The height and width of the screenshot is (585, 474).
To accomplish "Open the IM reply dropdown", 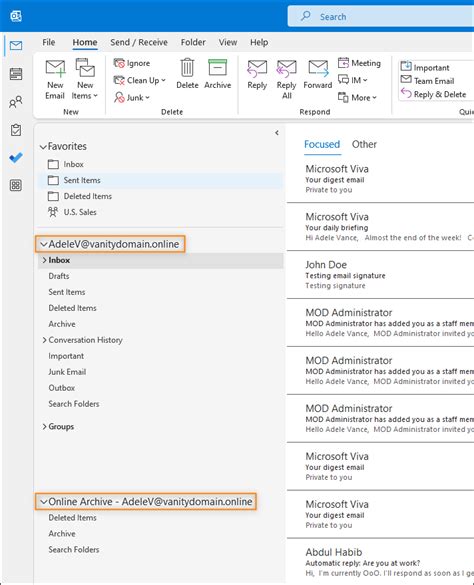I will pos(353,80).
